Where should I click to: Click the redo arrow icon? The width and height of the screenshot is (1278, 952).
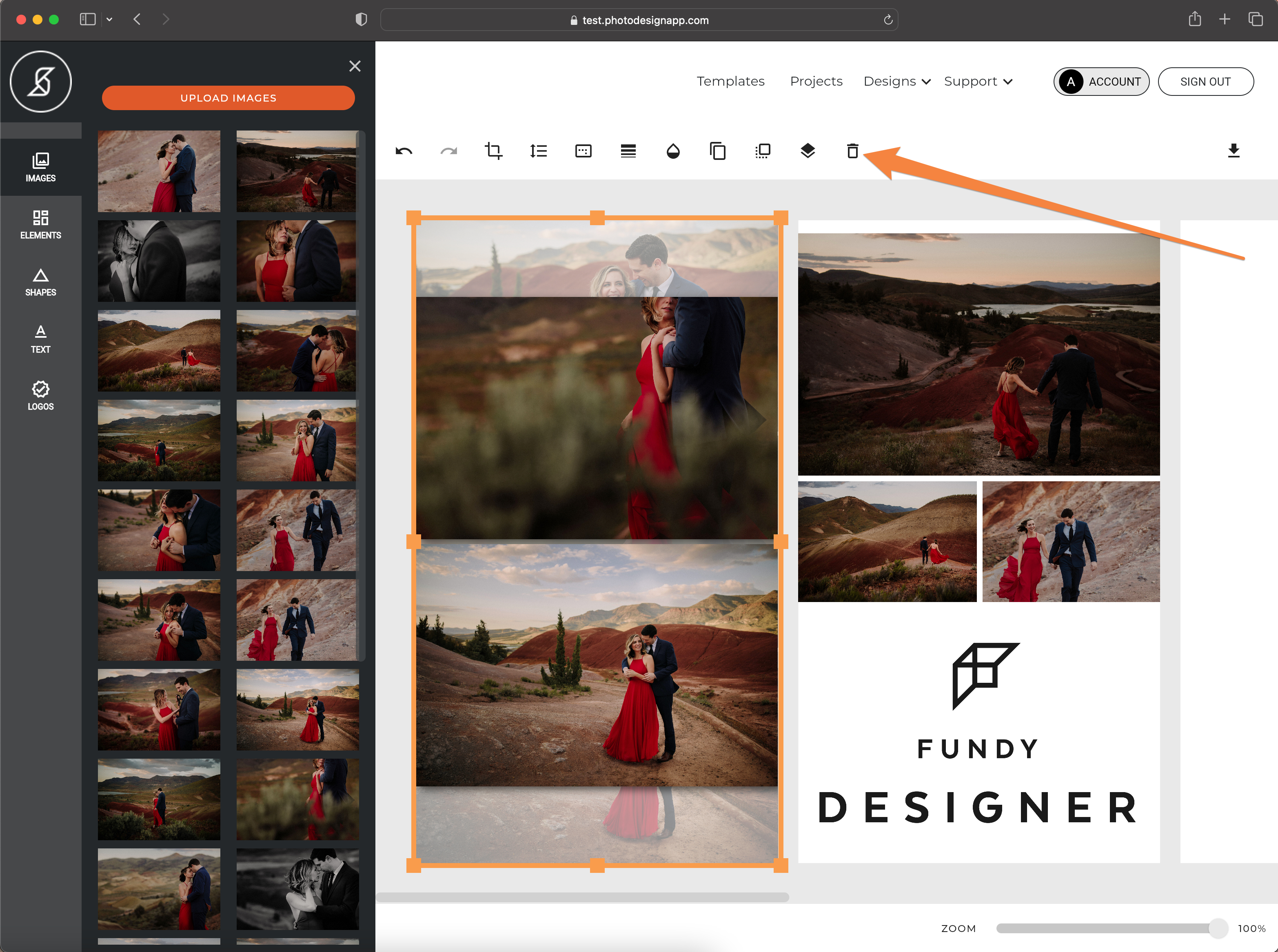[448, 151]
